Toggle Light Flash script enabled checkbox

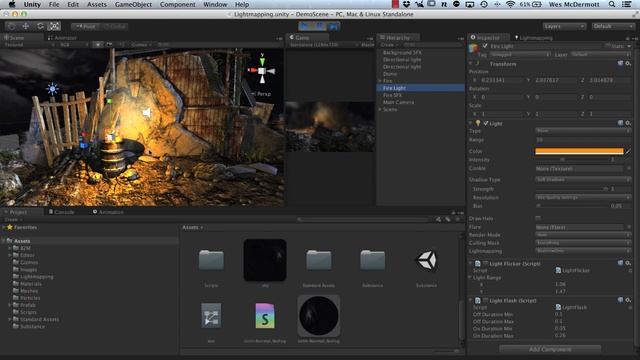(486, 300)
